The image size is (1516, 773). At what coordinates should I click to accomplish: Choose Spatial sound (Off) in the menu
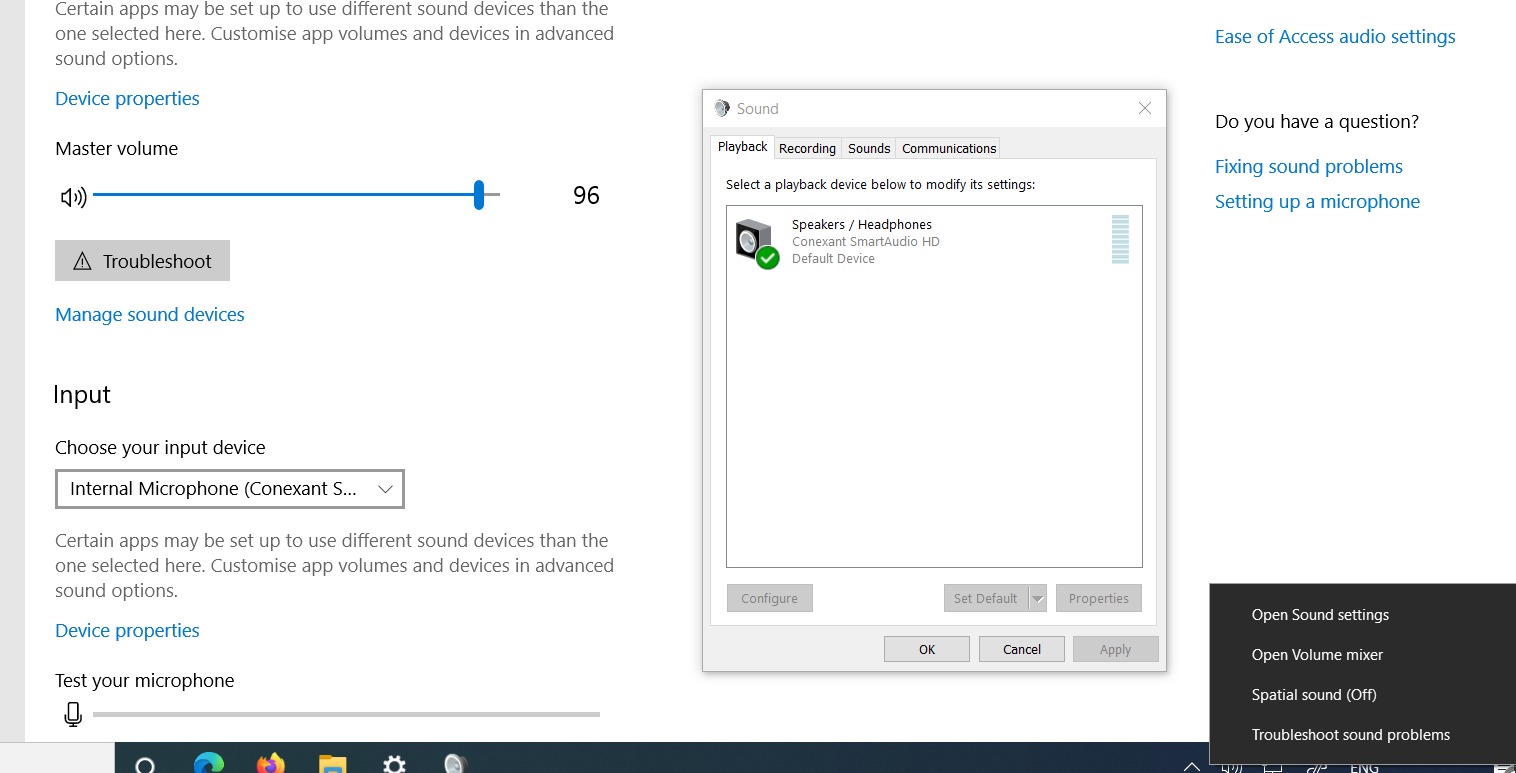click(1314, 694)
